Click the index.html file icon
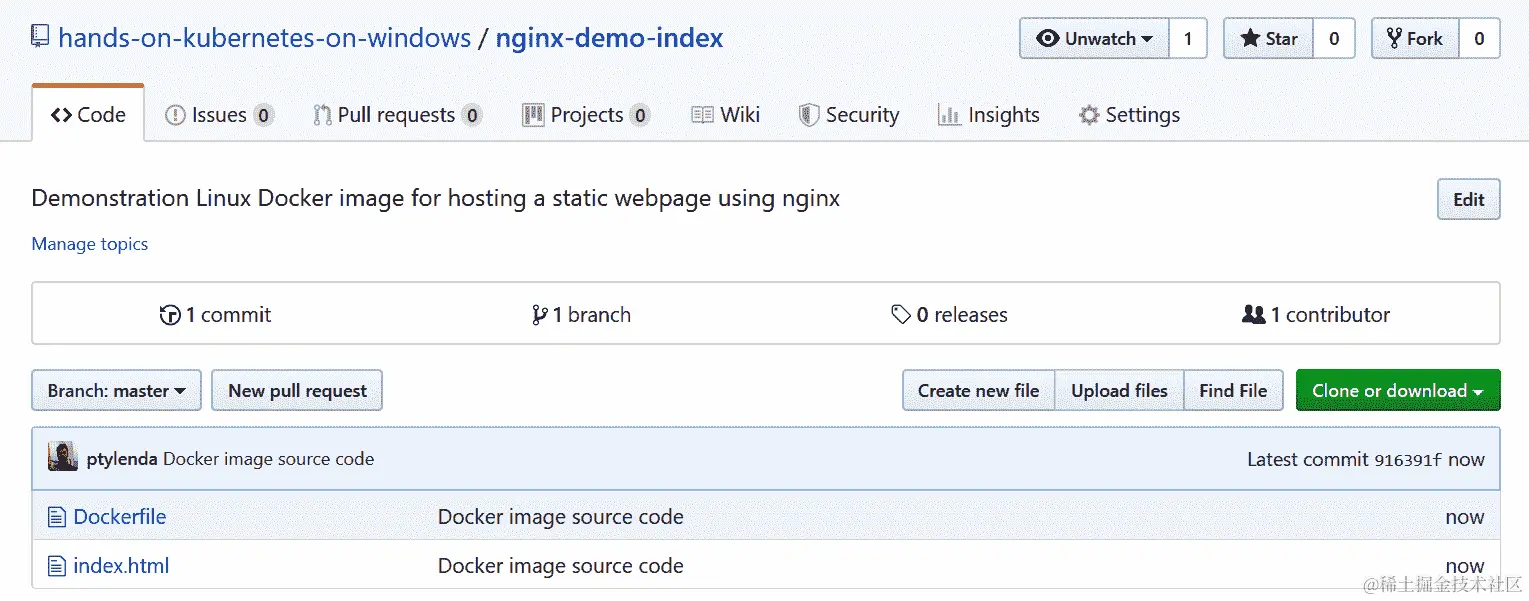Image resolution: width=1529 pixels, height=601 pixels. pos(57,566)
